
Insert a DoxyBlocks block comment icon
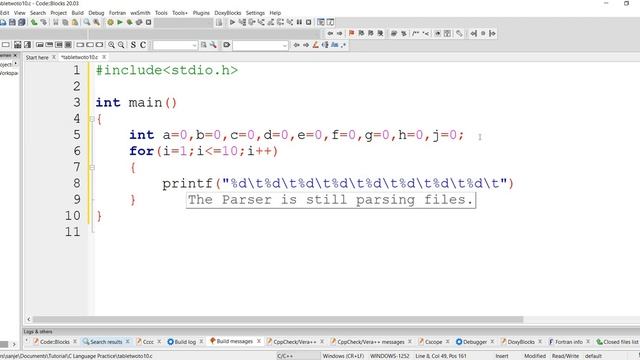416,33
